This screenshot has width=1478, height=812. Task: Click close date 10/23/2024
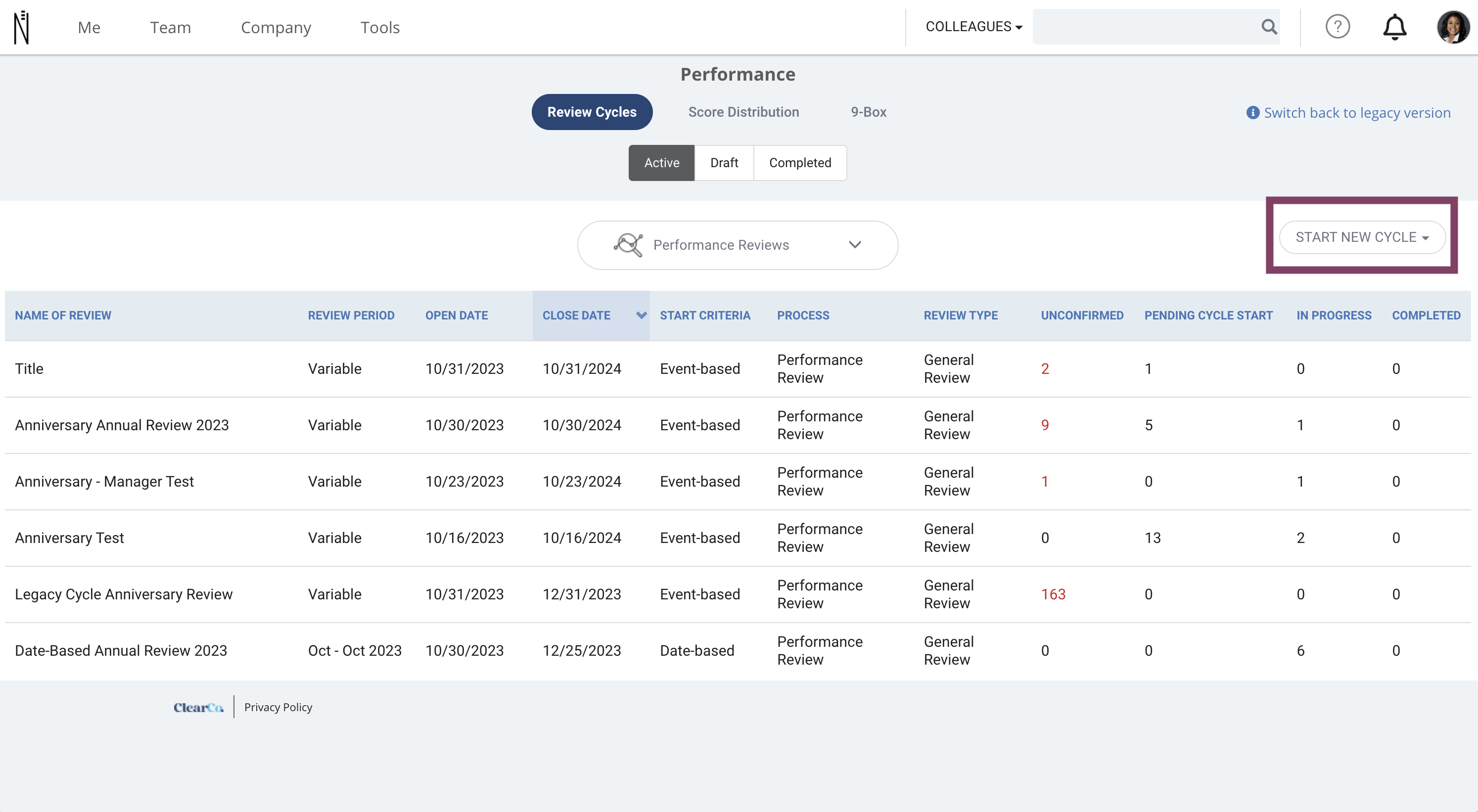point(582,481)
